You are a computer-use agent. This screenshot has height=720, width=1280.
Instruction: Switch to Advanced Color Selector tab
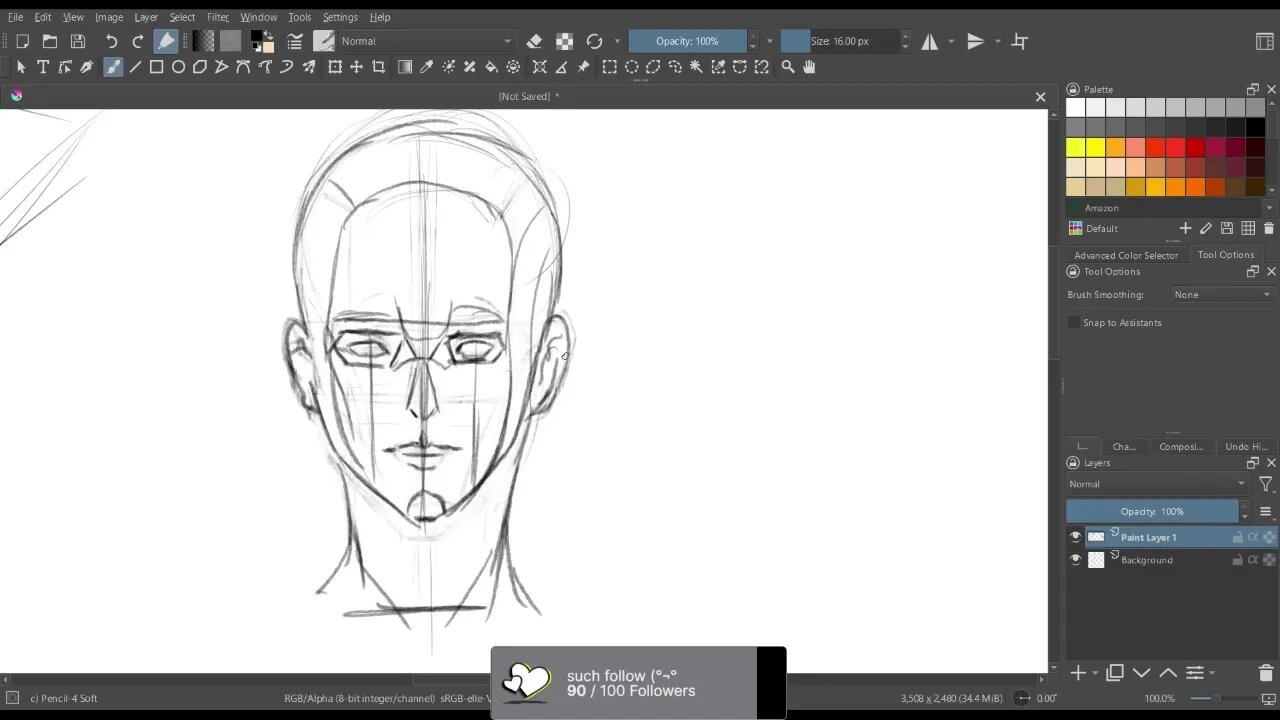click(1126, 255)
